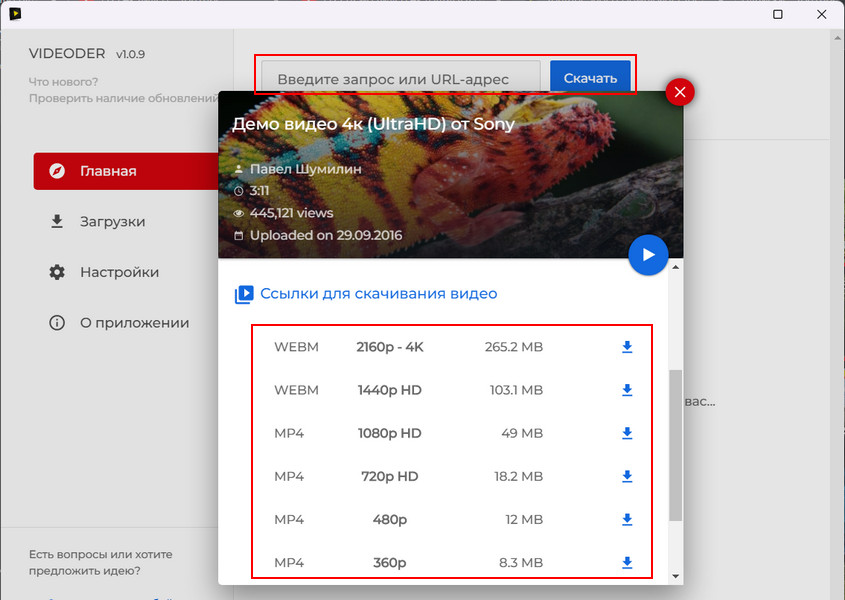This screenshot has height=600, width=845.
Task: Click the v1.0.9 version label
Action: click(x=130, y=54)
